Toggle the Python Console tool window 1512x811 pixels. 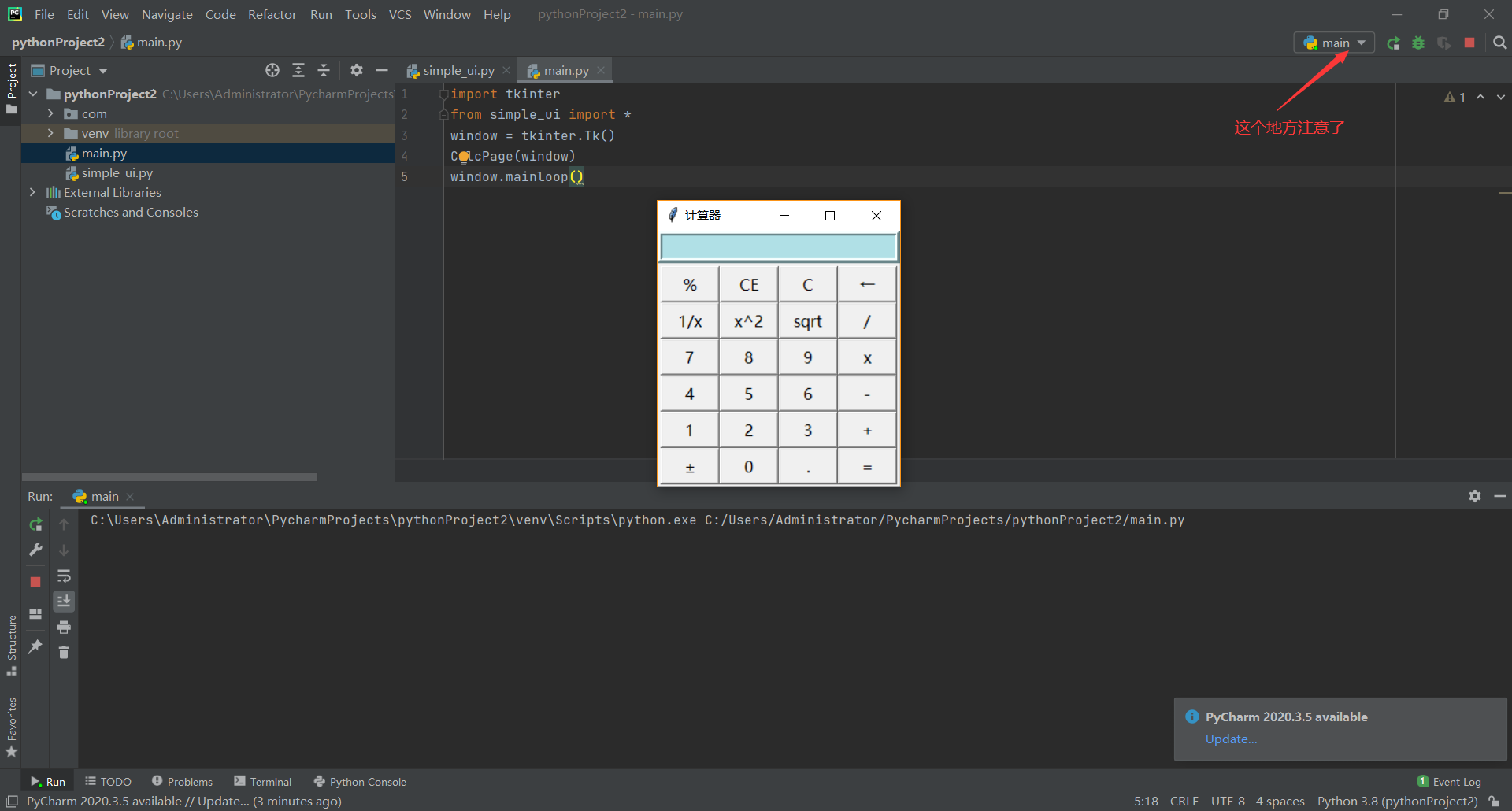tap(360, 781)
